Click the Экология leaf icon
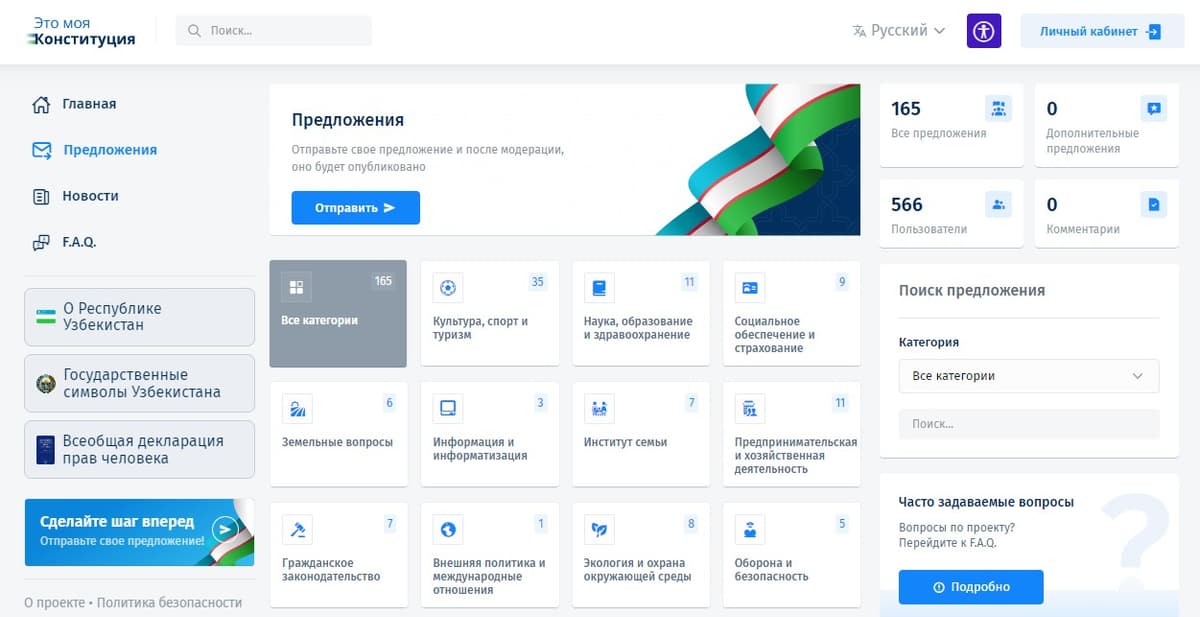The width and height of the screenshot is (1200, 617). [599, 529]
